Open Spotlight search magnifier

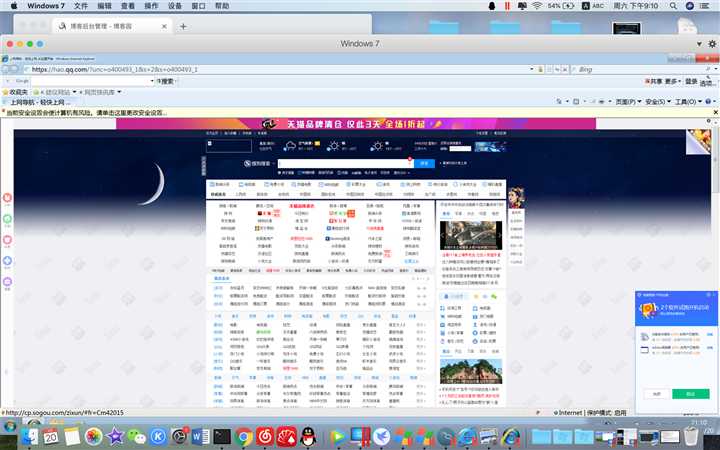[x=673, y=6]
